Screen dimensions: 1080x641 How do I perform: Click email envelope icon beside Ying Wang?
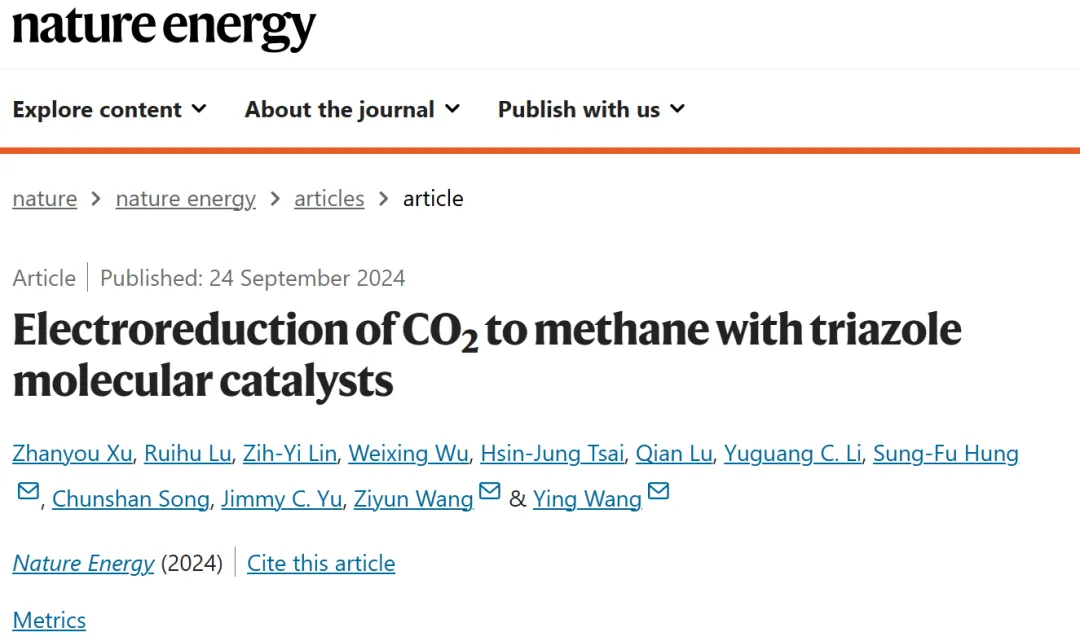(x=658, y=491)
